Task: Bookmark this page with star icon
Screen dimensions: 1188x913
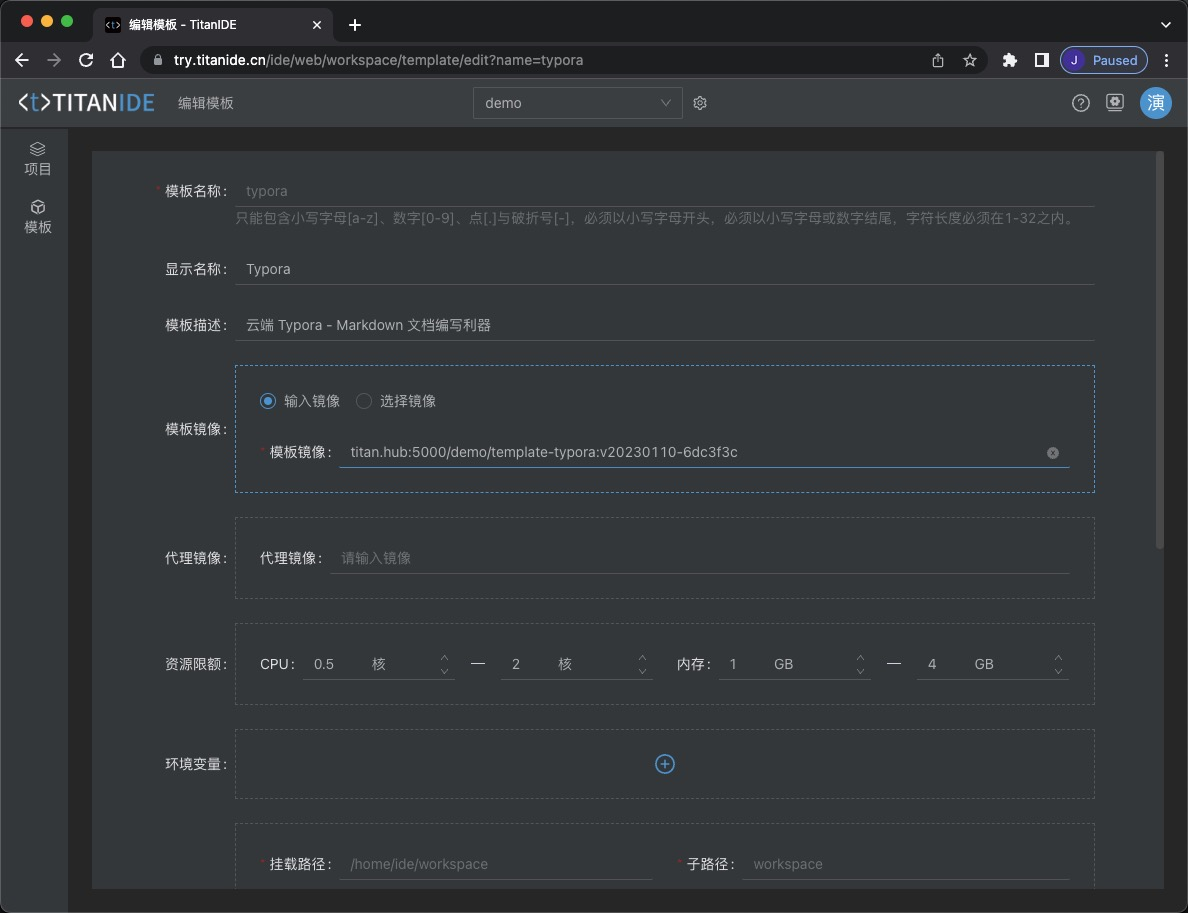Action: [x=969, y=60]
